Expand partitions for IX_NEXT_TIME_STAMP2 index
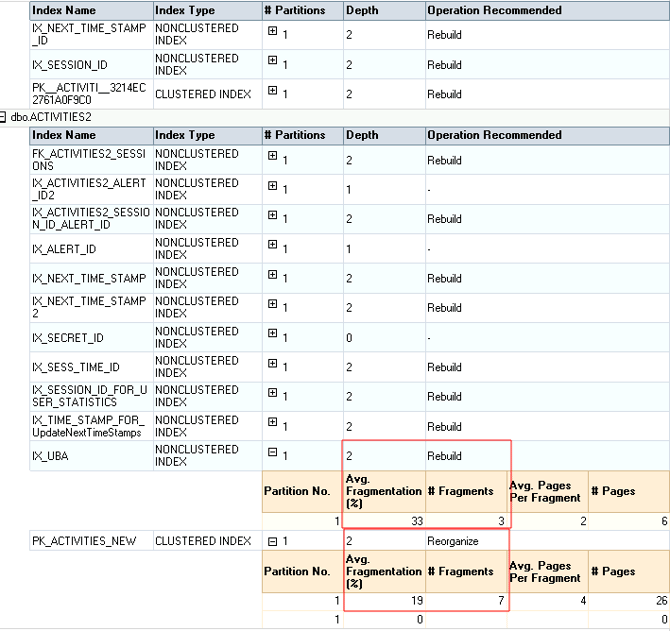Image resolution: width=670 pixels, height=631 pixels. coord(272,304)
